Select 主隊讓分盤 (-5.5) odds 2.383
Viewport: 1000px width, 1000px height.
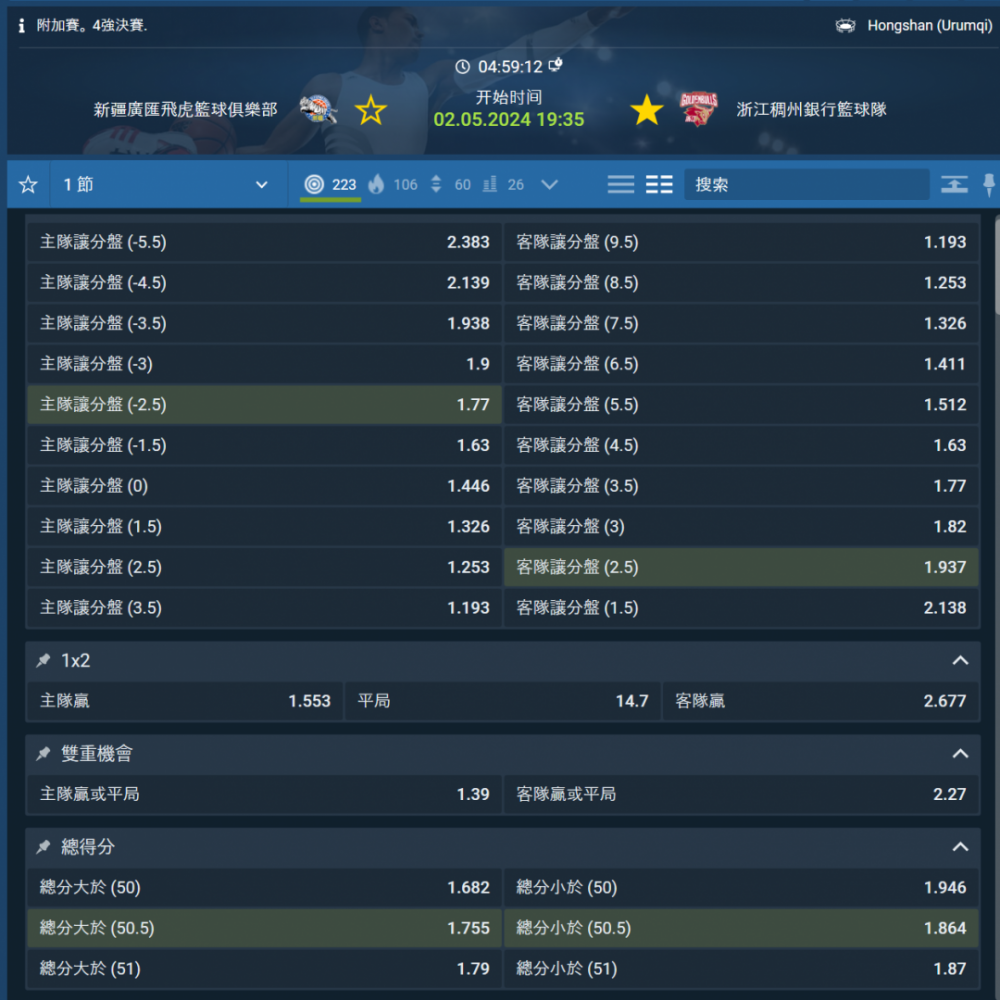coord(265,242)
